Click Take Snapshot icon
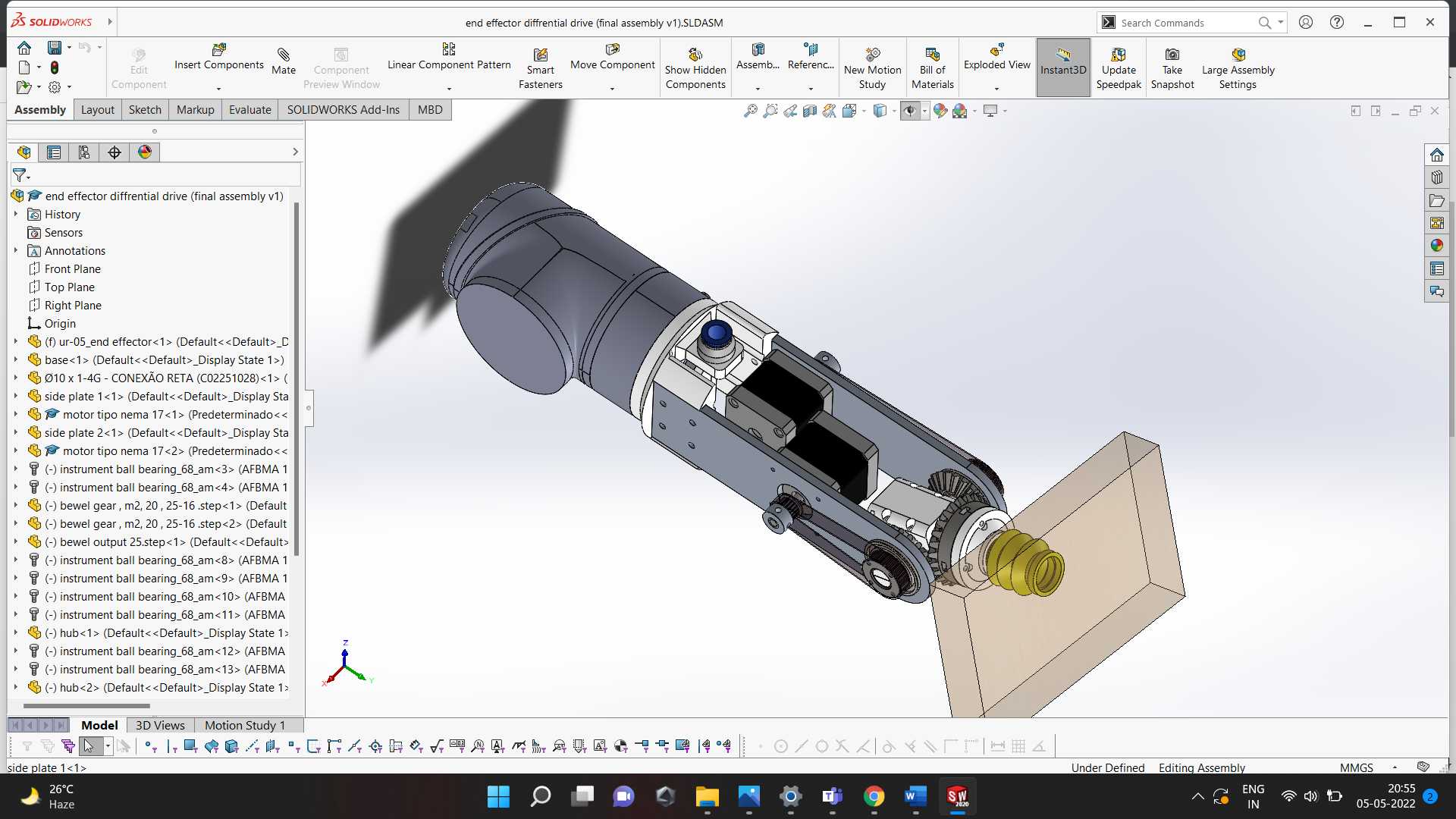This screenshot has width=1456, height=819. (x=1172, y=68)
